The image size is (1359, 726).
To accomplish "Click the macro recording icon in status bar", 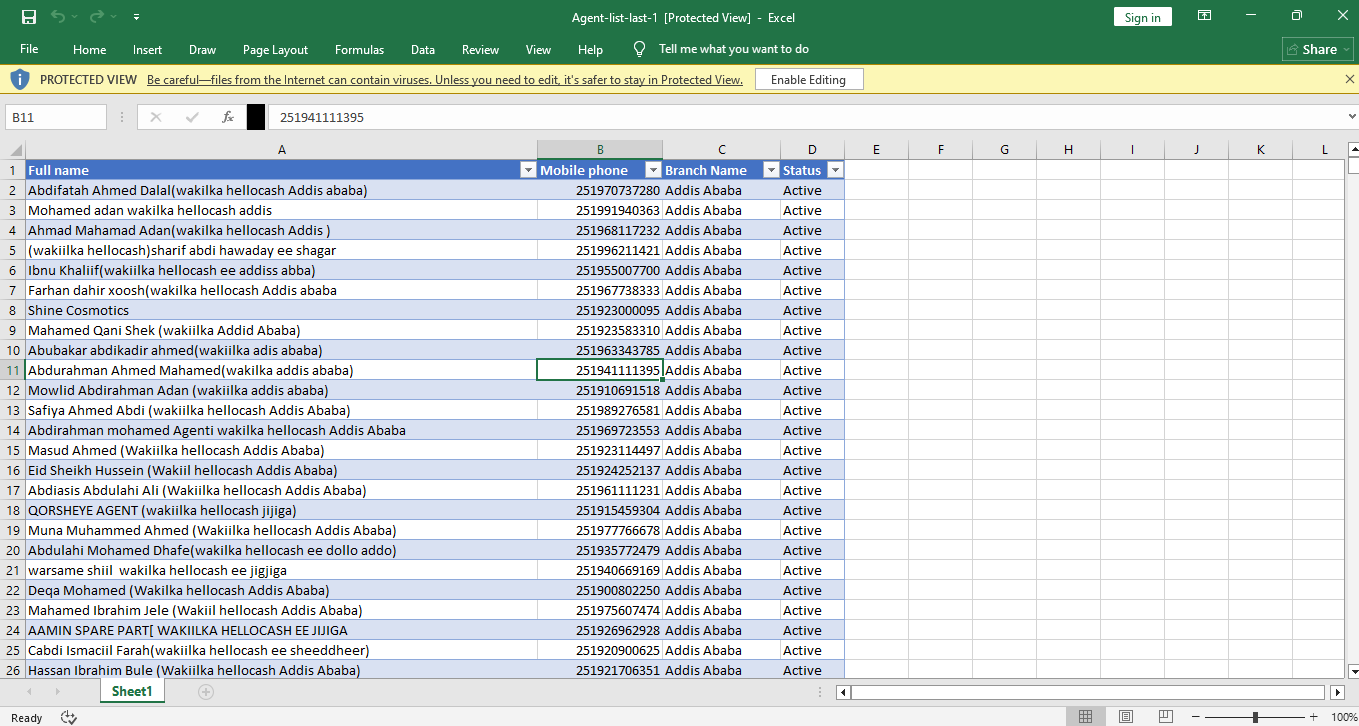I will (x=69, y=717).
